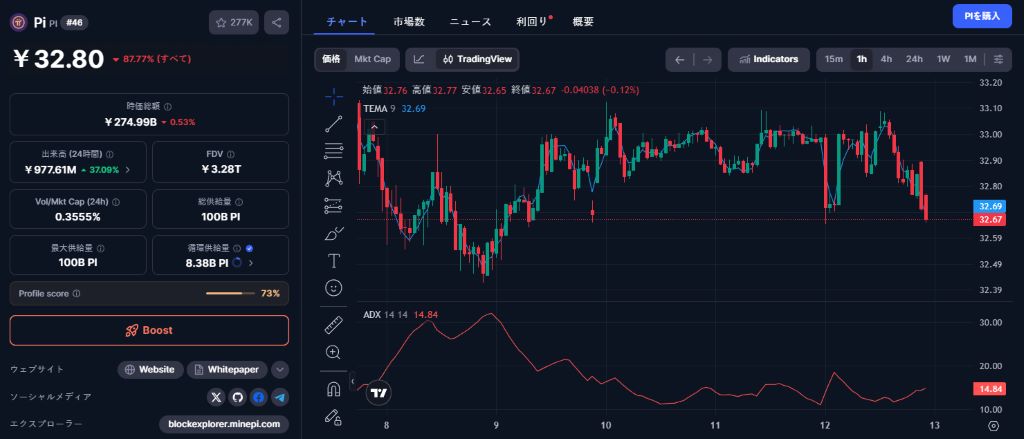Screen dimensions: 1024x439
Task: Select TradingView chart mode
Action: [477, 59]
